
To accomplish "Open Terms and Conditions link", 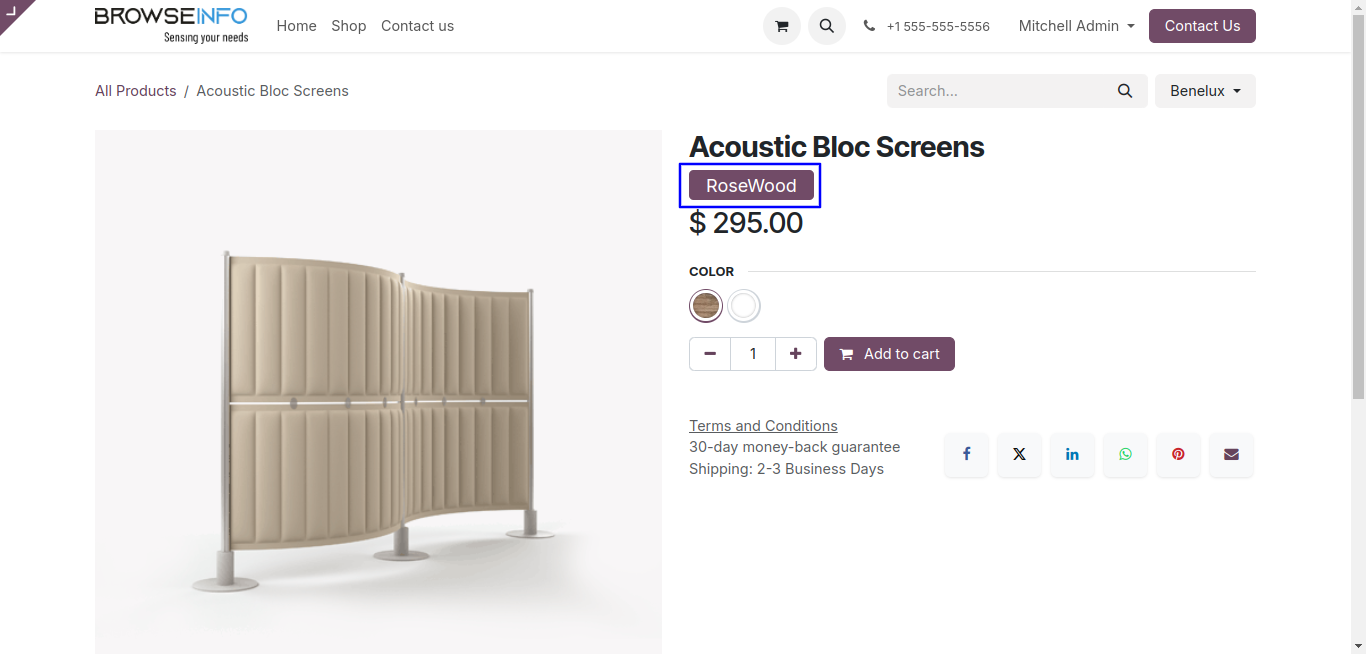I will click(x=763, y=426).
